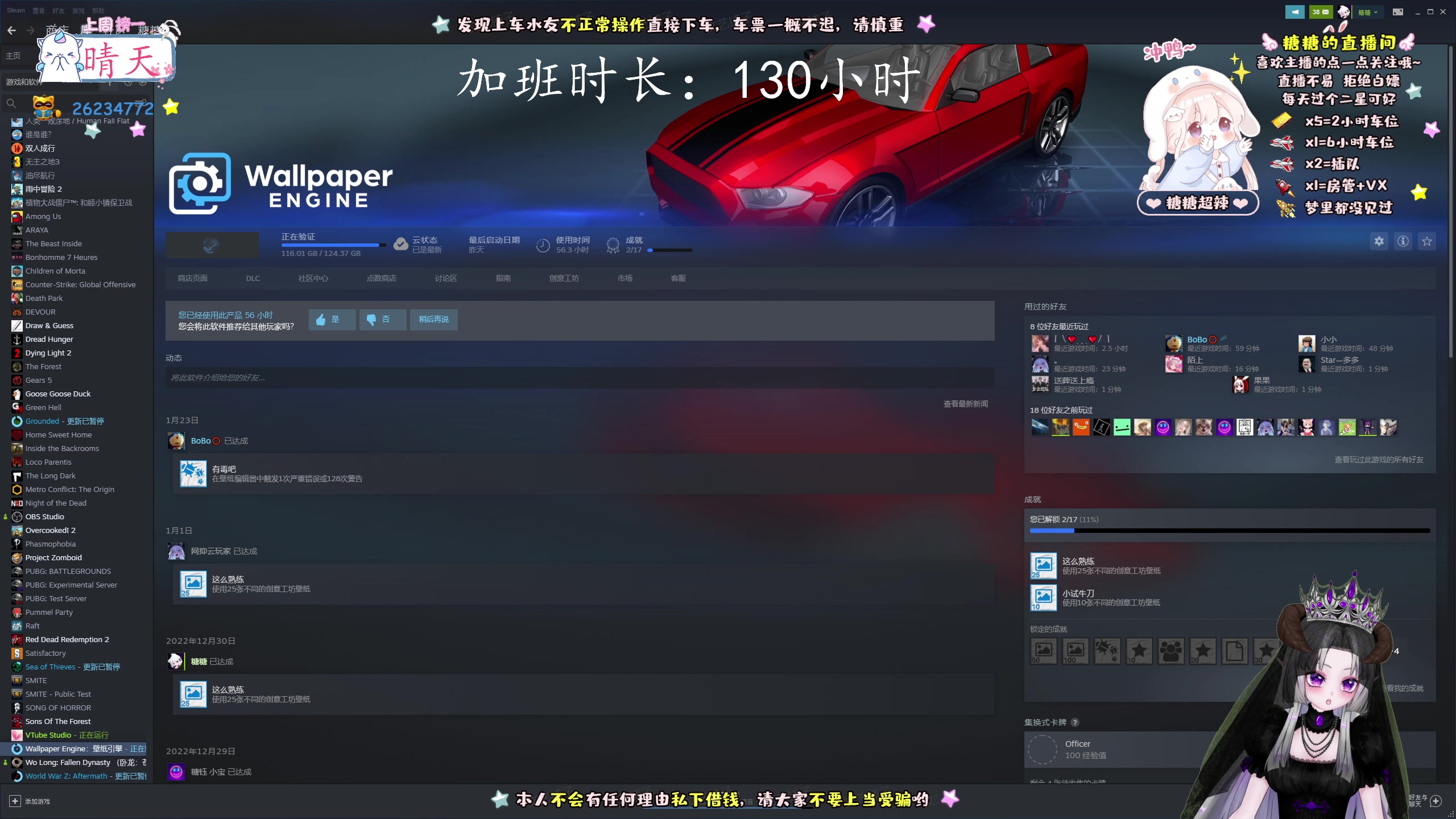Click the back navigation arrow
The width and height of the screenshot is (1456, 819).
pyautogui.click(x=11, y=30)
